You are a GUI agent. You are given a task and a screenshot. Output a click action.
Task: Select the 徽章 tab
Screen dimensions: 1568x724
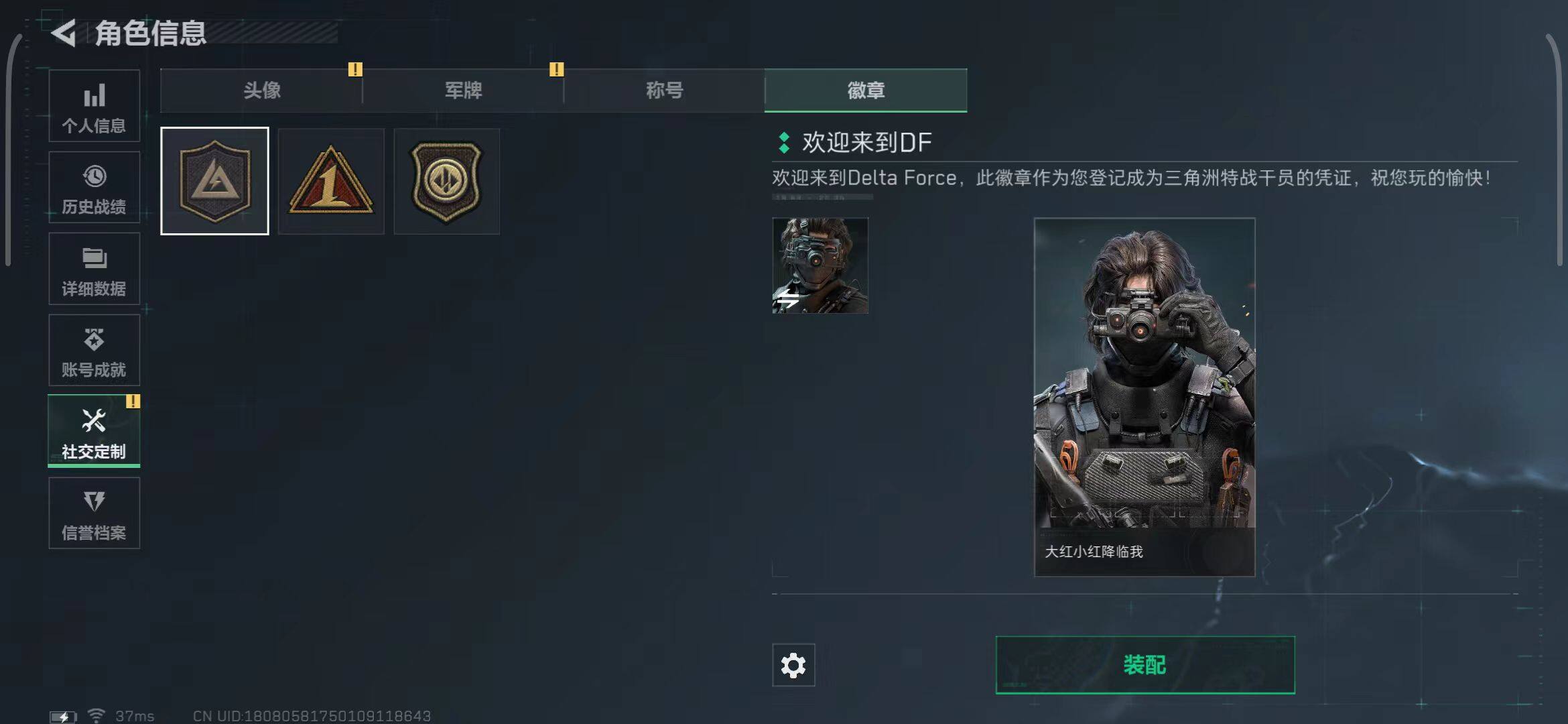866,90
